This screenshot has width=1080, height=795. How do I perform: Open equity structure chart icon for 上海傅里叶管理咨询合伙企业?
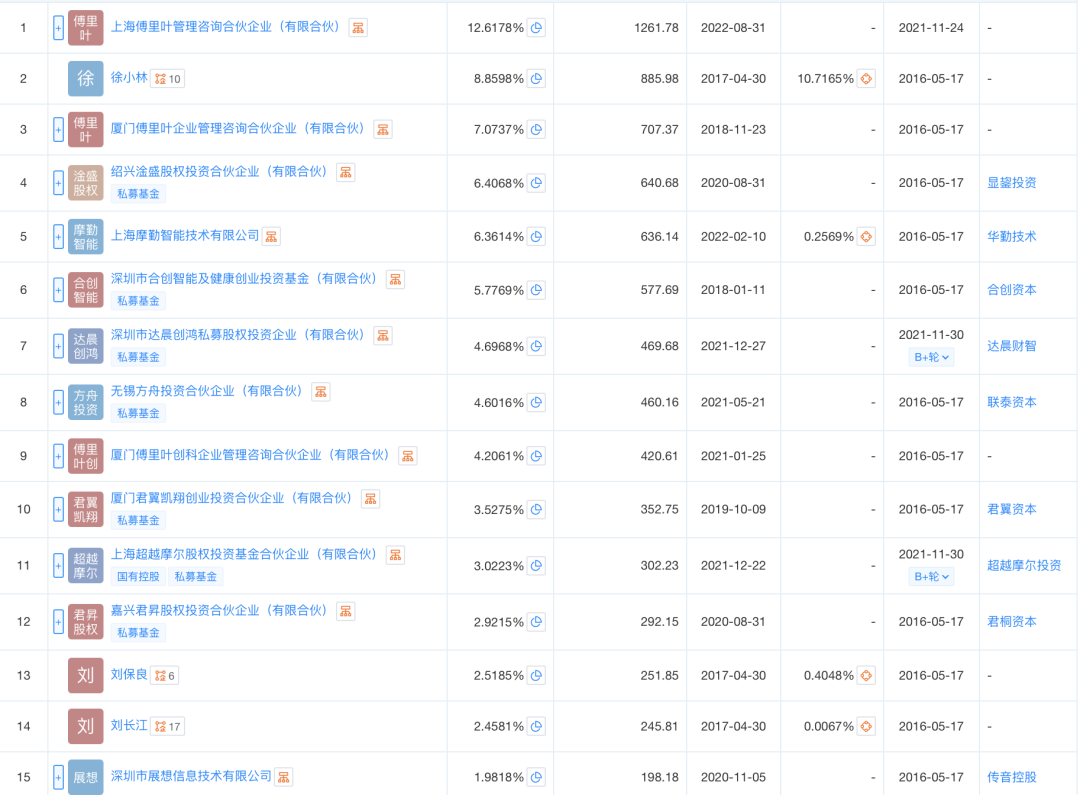click(358, 28)
